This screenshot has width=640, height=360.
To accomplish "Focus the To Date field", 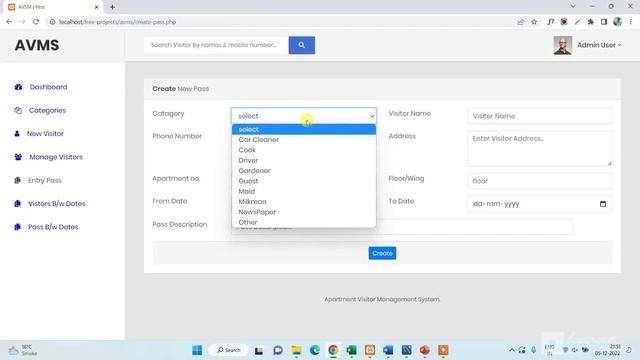I will (x=540, y=204).
